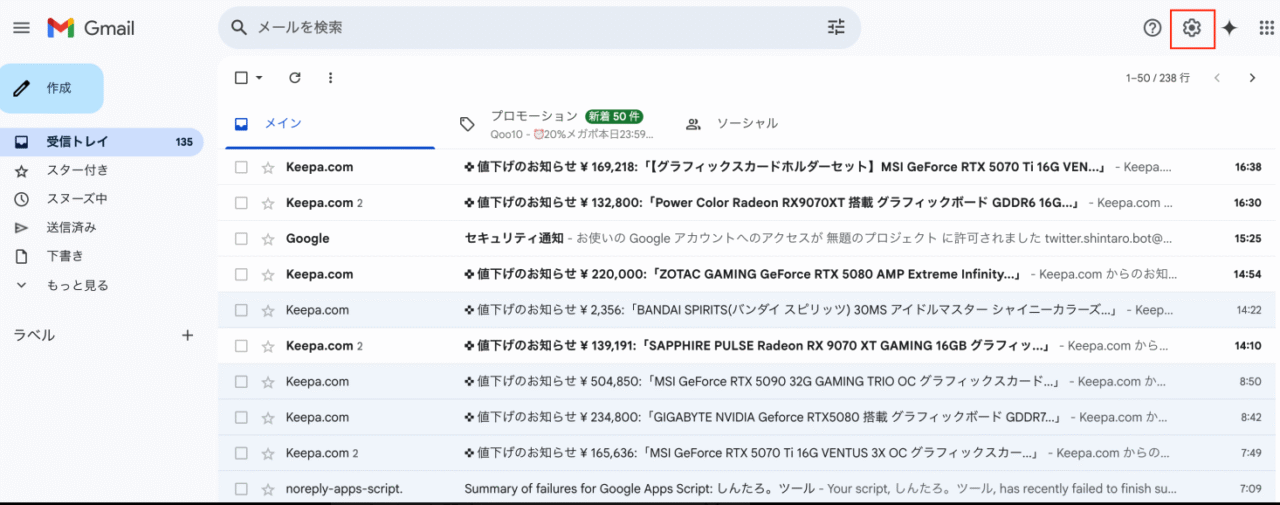Star the Google security notification email

pos(267,239)
